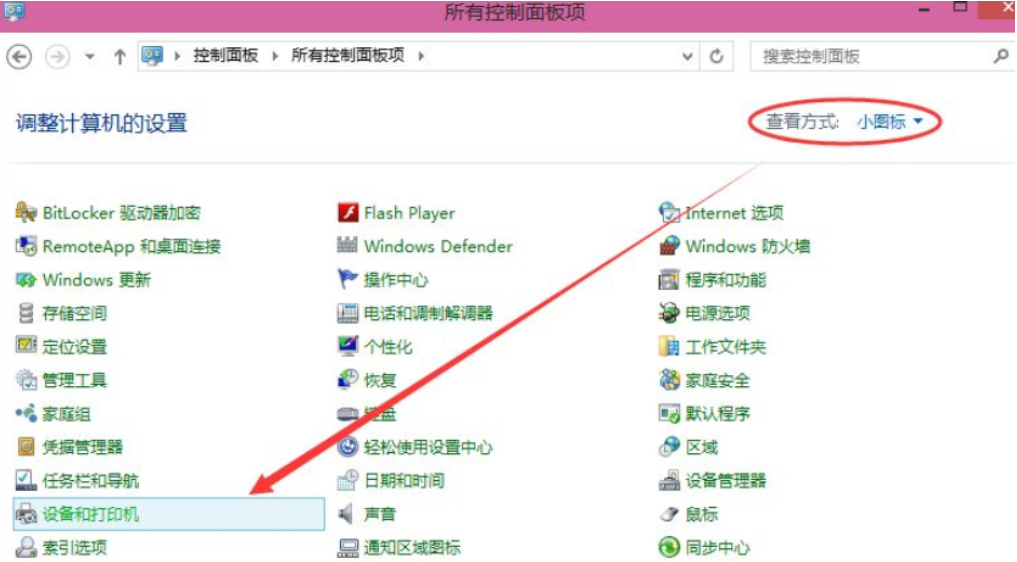This screenshot has height=562, width=1017.
Task: Open the 任务栏和导航 icon
Action: [x=26, y=480]
